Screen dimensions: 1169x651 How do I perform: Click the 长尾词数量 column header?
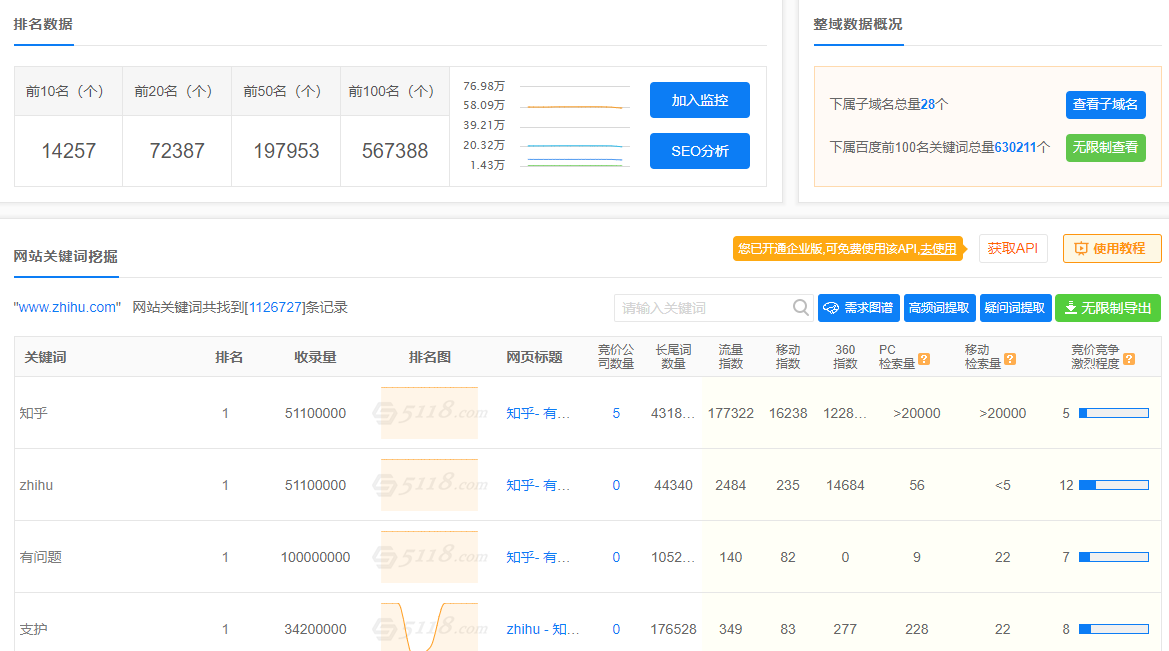pos(673,356)
